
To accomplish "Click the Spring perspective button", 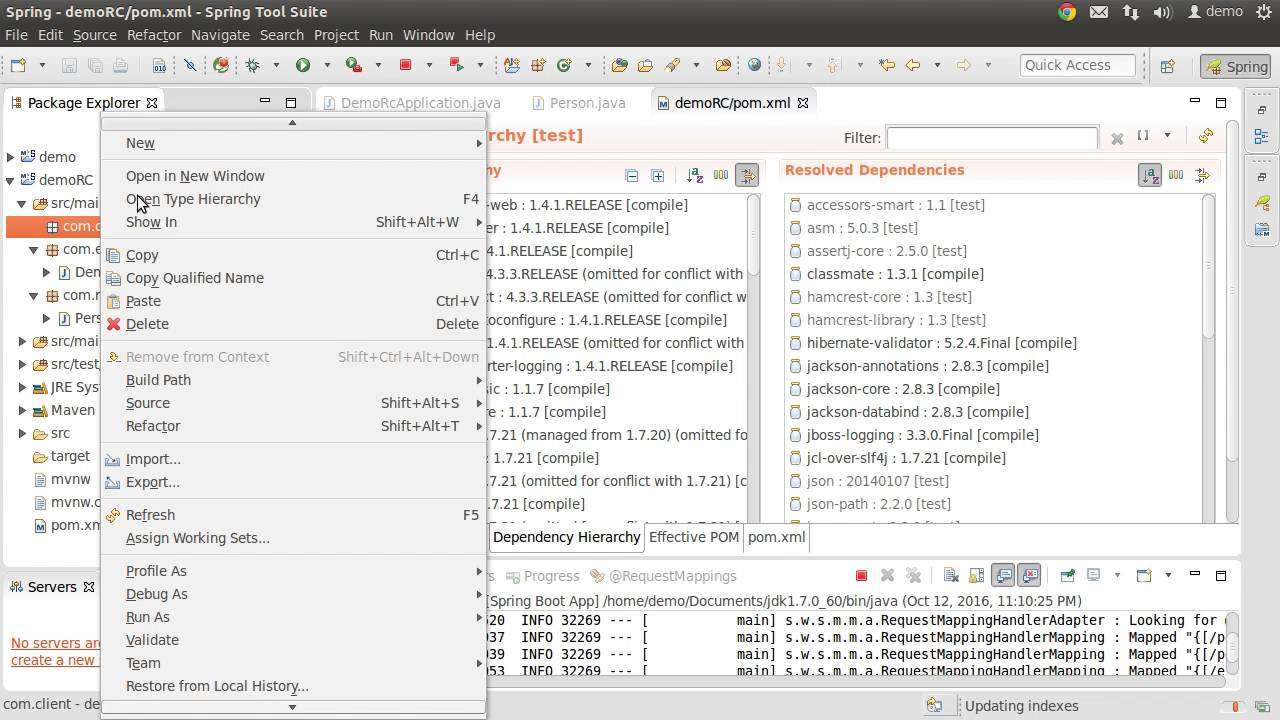I will click(1237, 67).
